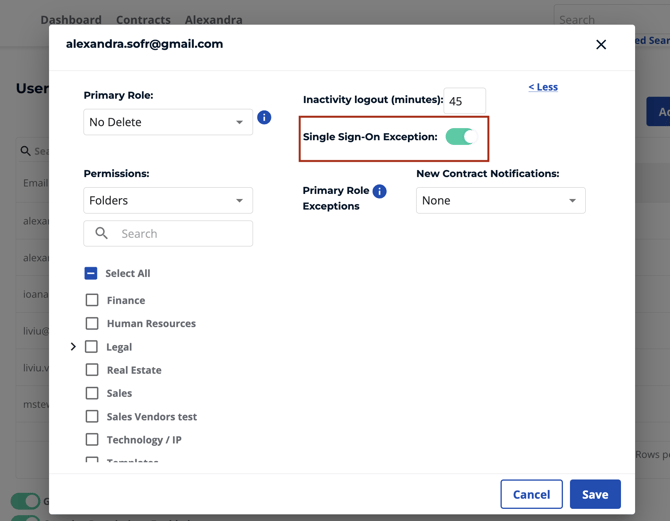Check the Finance folder checkbox
The image size is (670, 521).
click(x=92, y=300)
